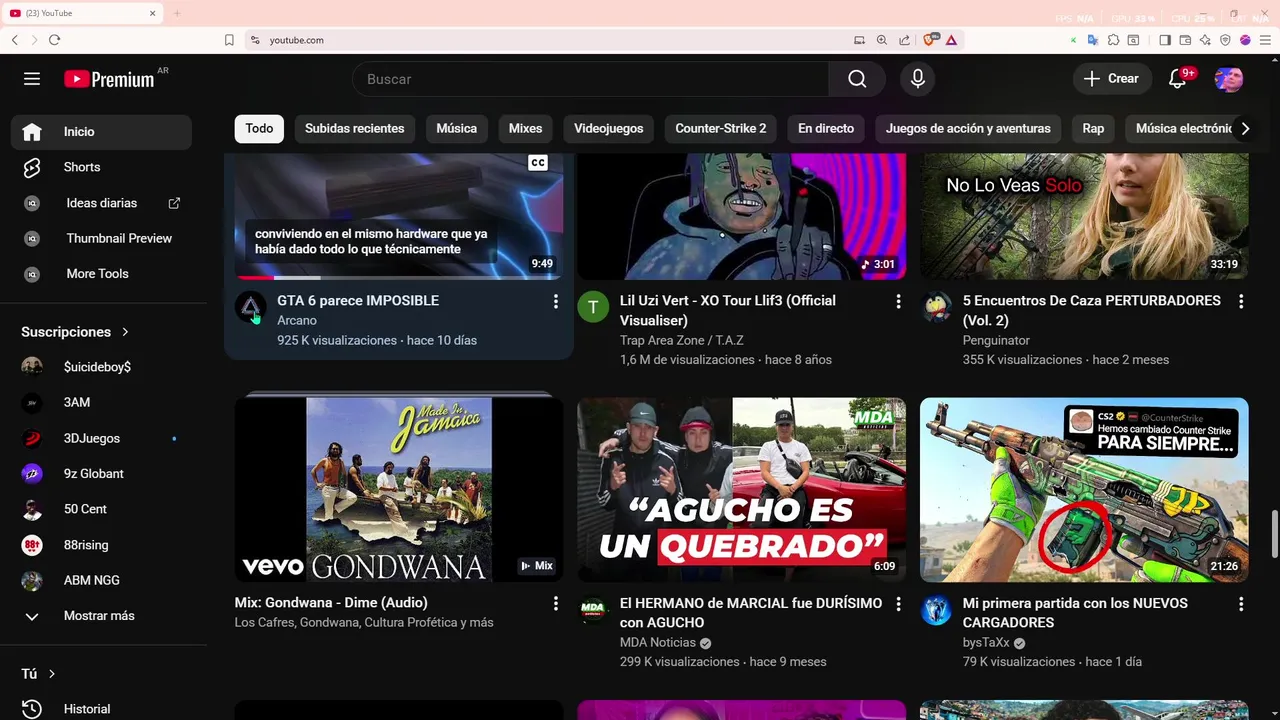Open options for GTA 6 parece IMPOSIBLE
The width and height of the screenshot is (1280, 720).
tap(556, 301)
